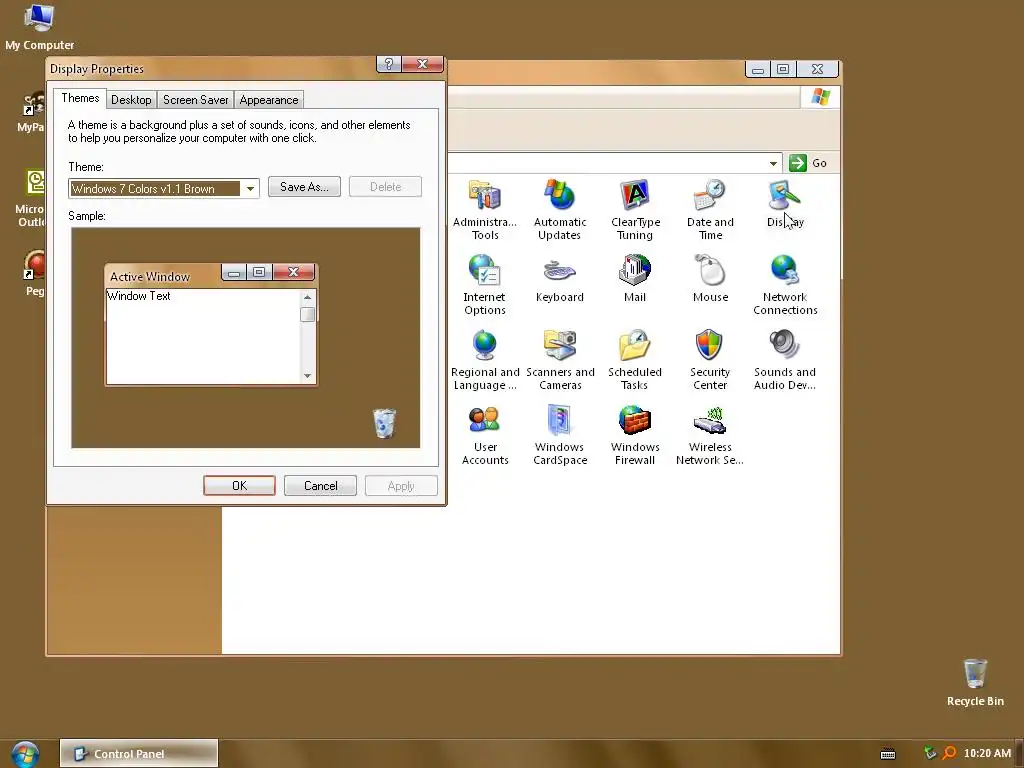Open Administrative Tools in Control Panel
Image resolution: width=1024 pixels, height=768 pixels.
pos(485,209)
